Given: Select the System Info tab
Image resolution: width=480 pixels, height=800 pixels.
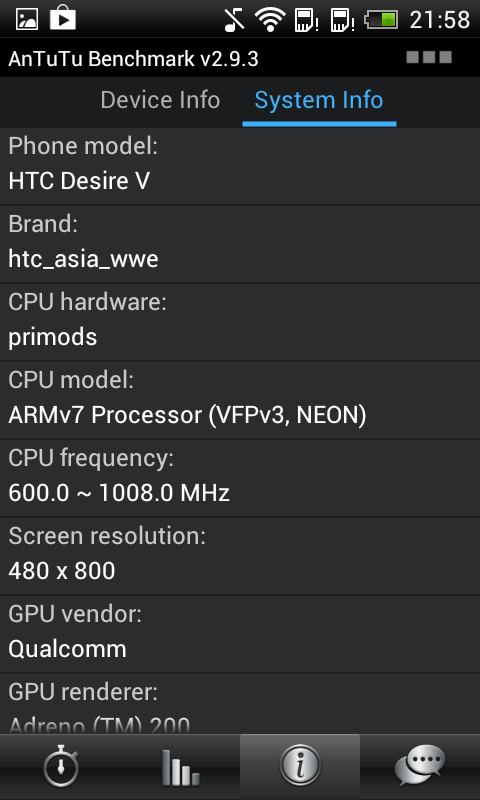Looking at the screenshot, I should coord(319,100).
